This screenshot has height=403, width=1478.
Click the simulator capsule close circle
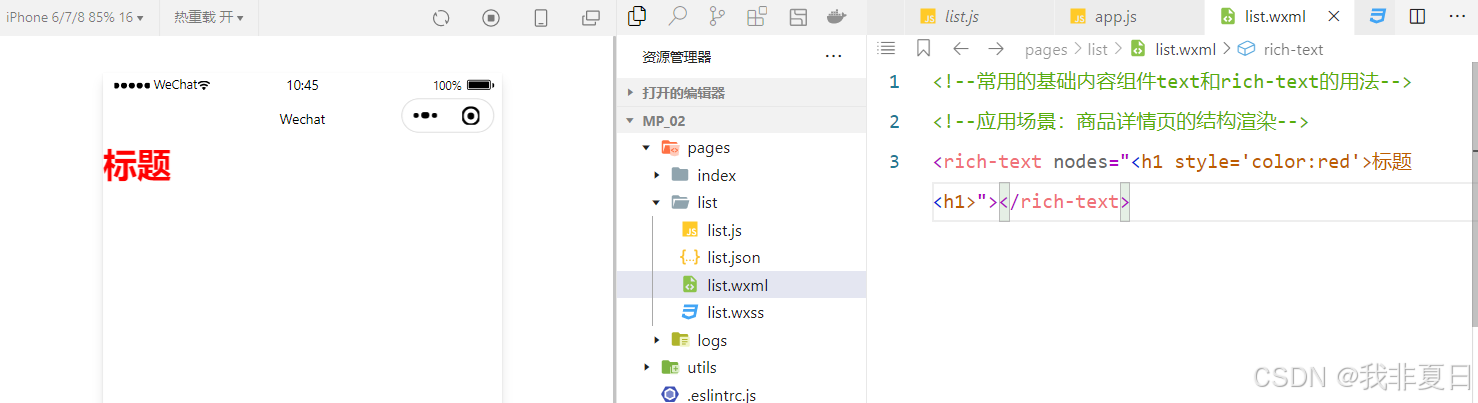click(471, 116)
